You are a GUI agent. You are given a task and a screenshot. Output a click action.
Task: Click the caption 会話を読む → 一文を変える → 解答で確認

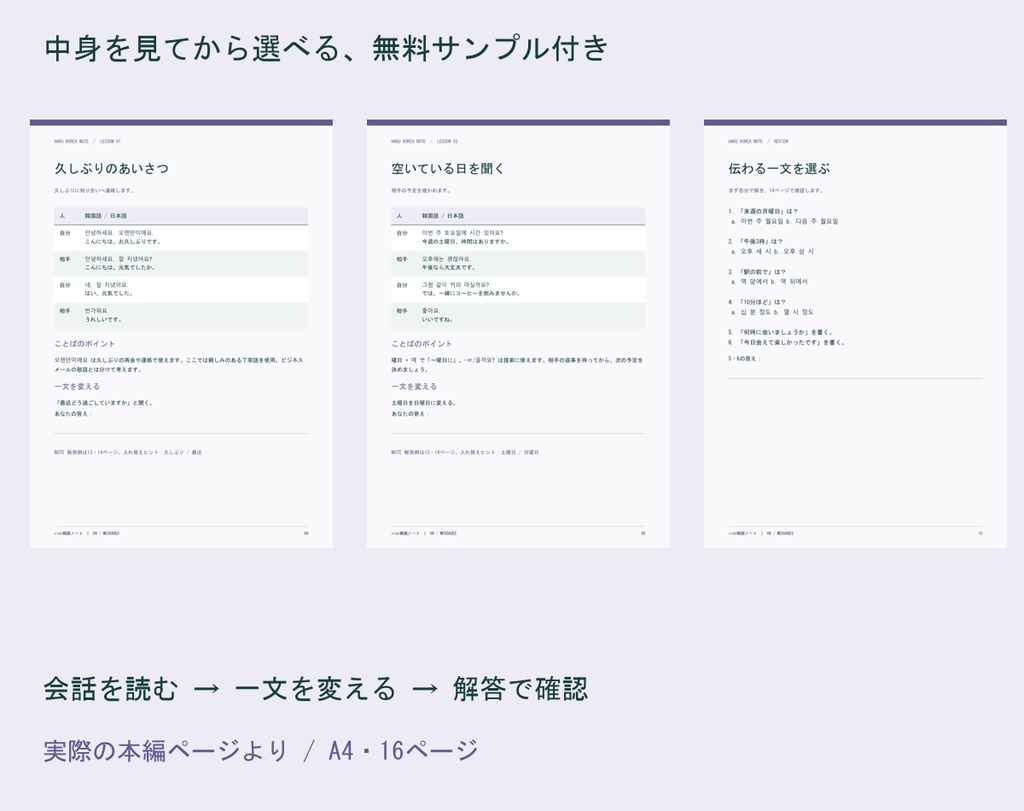click(x=316, y=689)
